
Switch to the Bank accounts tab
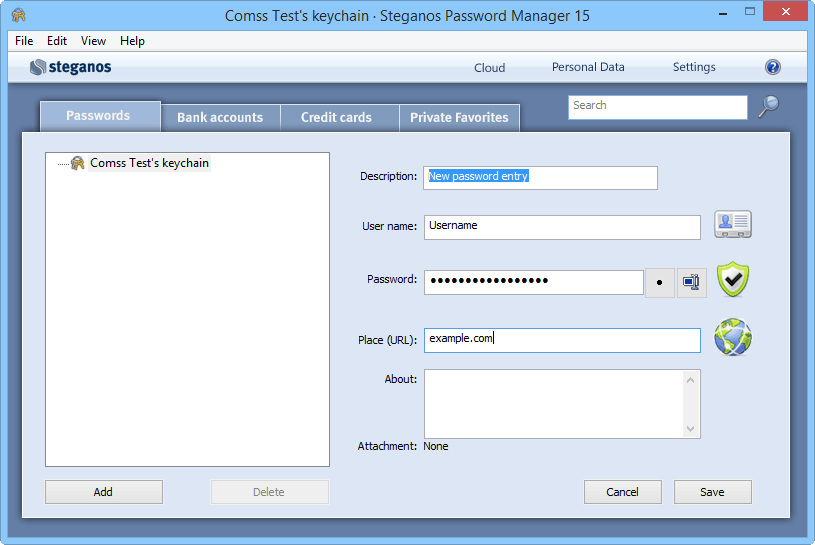point(220,118)
